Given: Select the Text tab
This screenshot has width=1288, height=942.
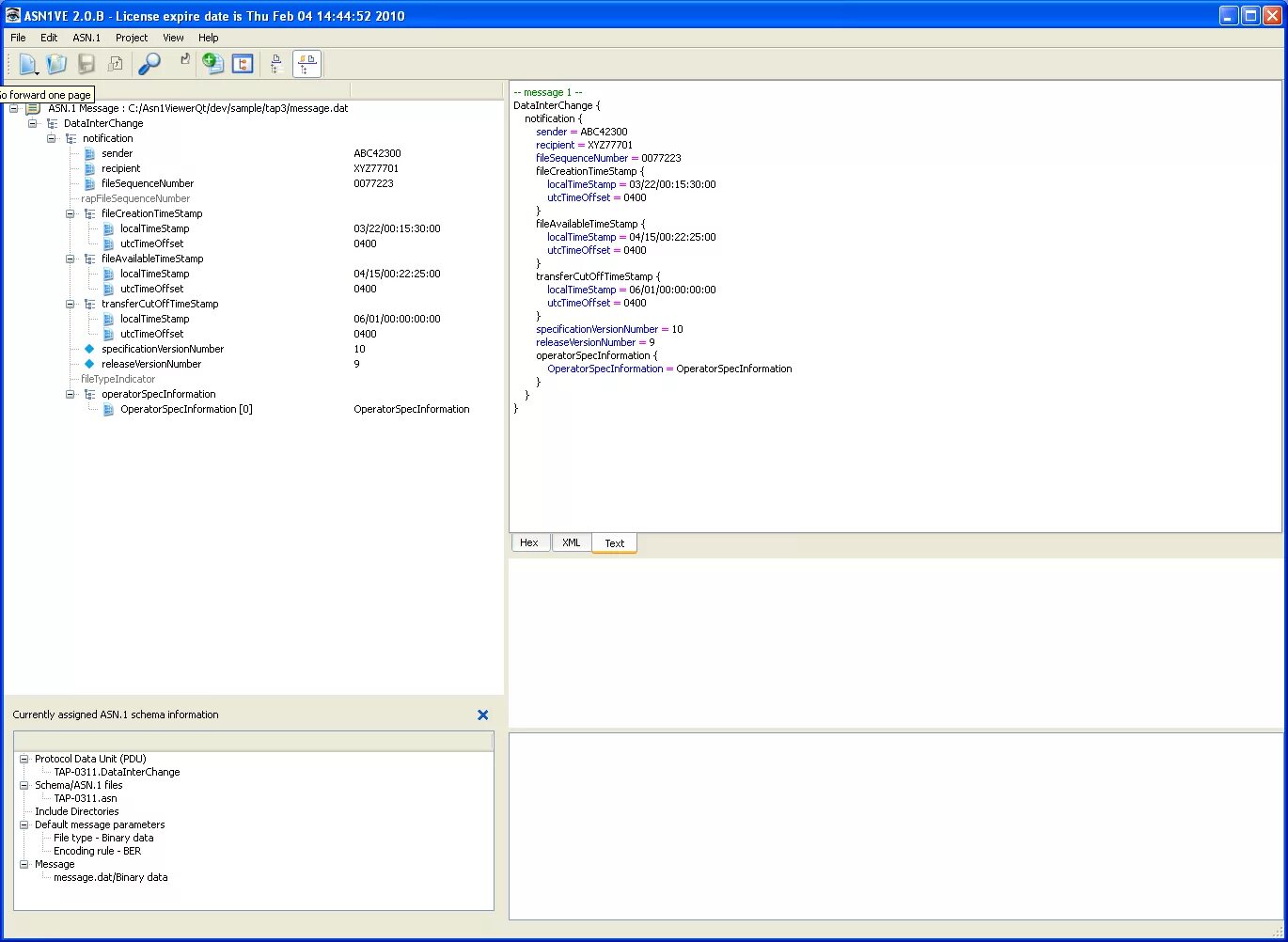Looking at the screenshot, I should (614, 543).
